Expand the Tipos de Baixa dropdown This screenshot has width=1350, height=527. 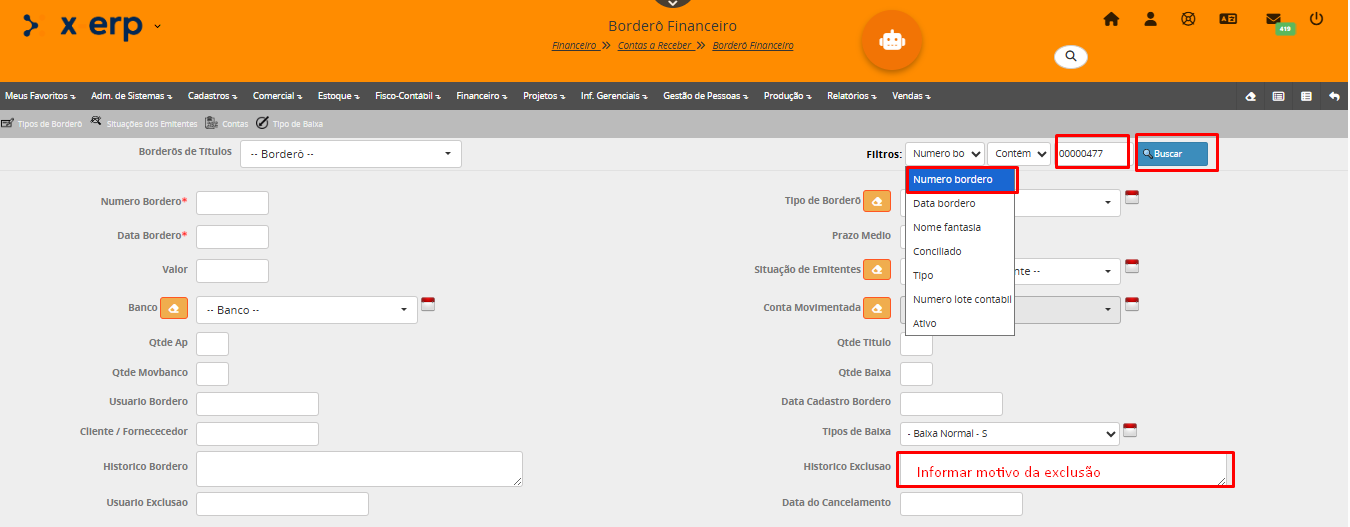pos(1010,434)
